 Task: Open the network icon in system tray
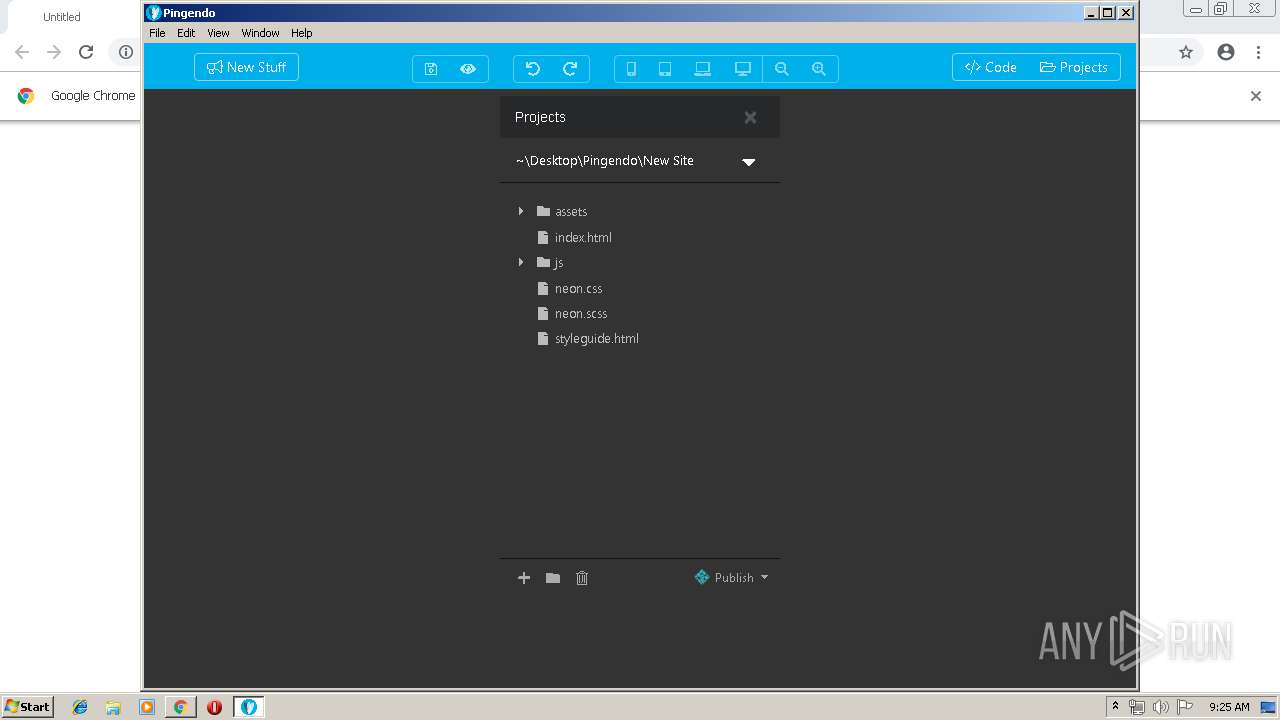(x=1137, y=707)
